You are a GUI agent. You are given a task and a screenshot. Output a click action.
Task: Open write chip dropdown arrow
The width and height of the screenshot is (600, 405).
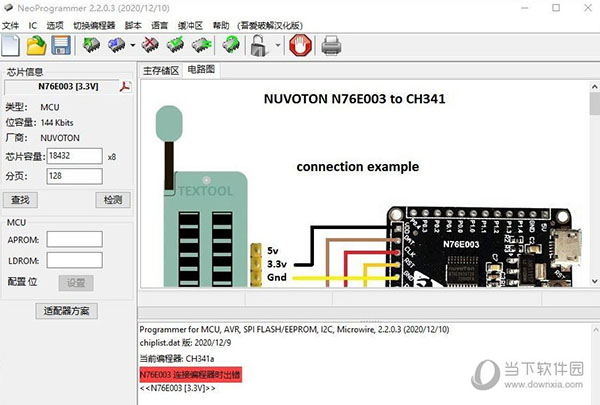(x=133, y=45)
